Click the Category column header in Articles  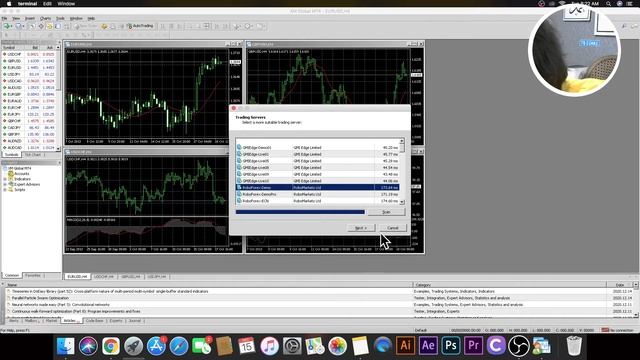pos(509,285)
